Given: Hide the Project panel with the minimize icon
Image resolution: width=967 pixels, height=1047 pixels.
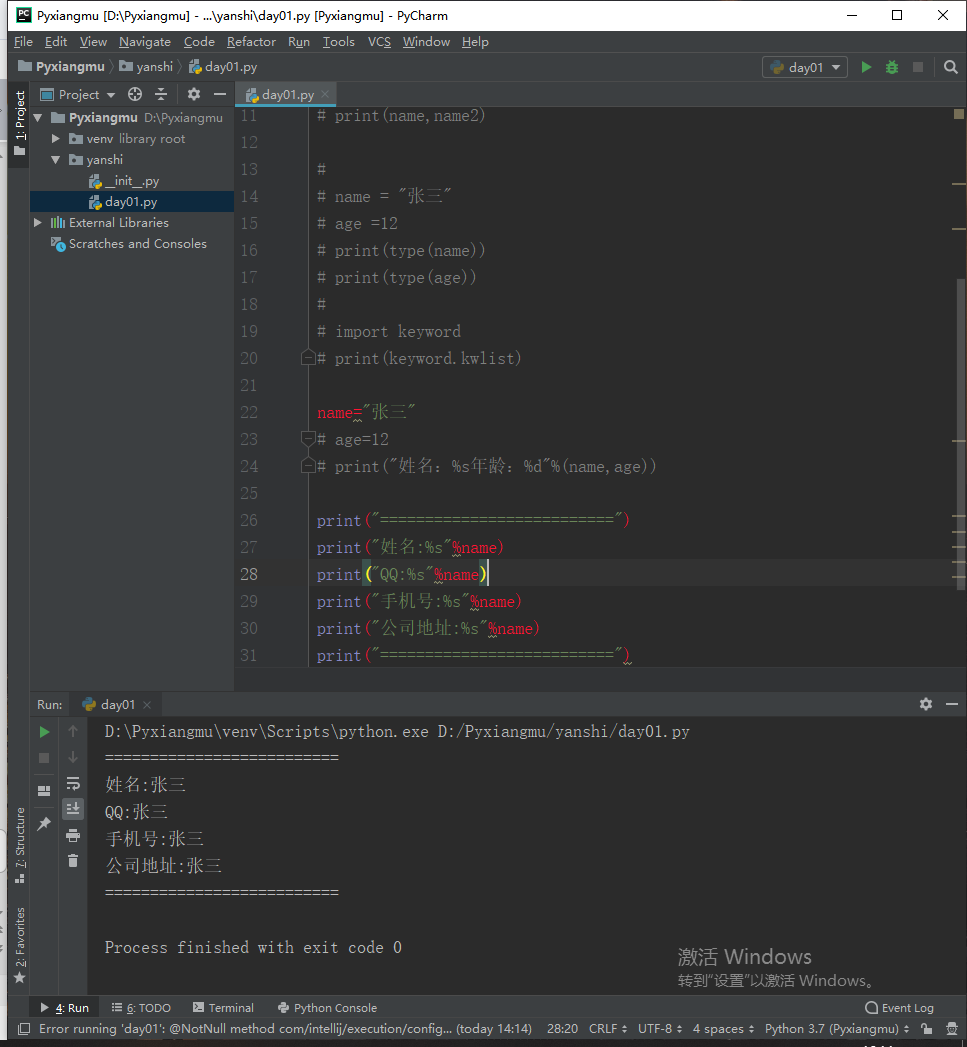Looking at the screenshot, I should pyautogui.click(x=219, y=93).
